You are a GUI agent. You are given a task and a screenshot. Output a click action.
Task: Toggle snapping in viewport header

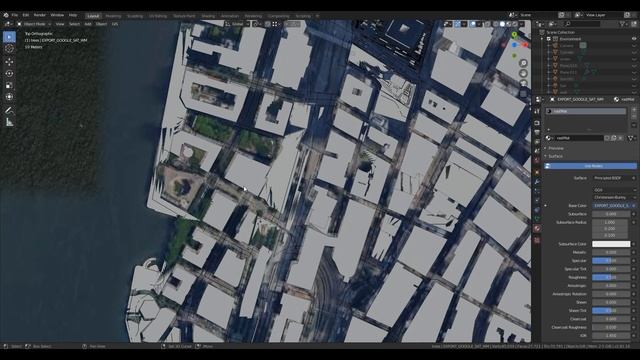coord(268,24)
